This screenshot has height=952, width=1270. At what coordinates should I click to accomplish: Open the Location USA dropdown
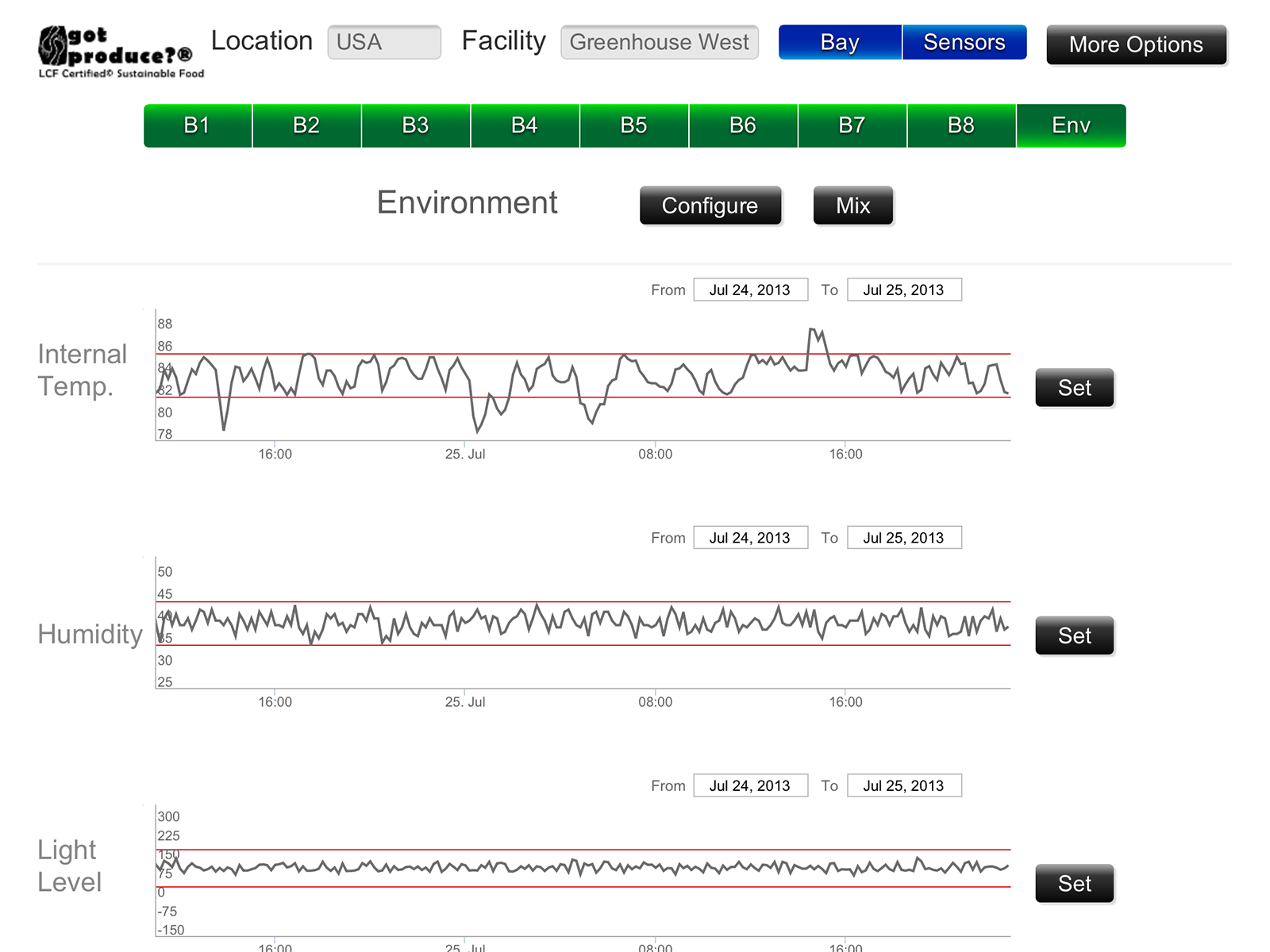384,42
